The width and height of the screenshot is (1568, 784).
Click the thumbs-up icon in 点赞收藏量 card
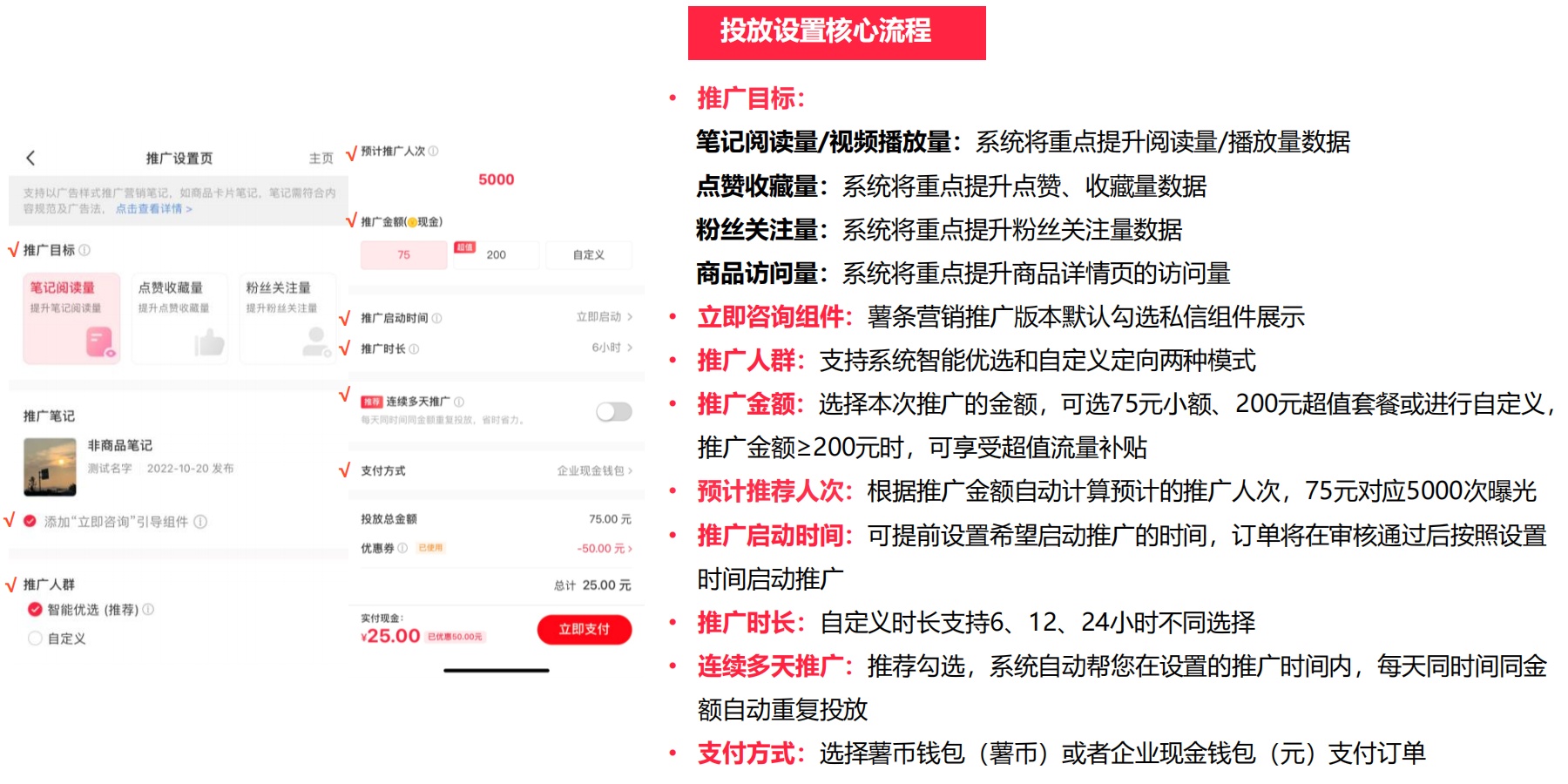tap(210, 344)
